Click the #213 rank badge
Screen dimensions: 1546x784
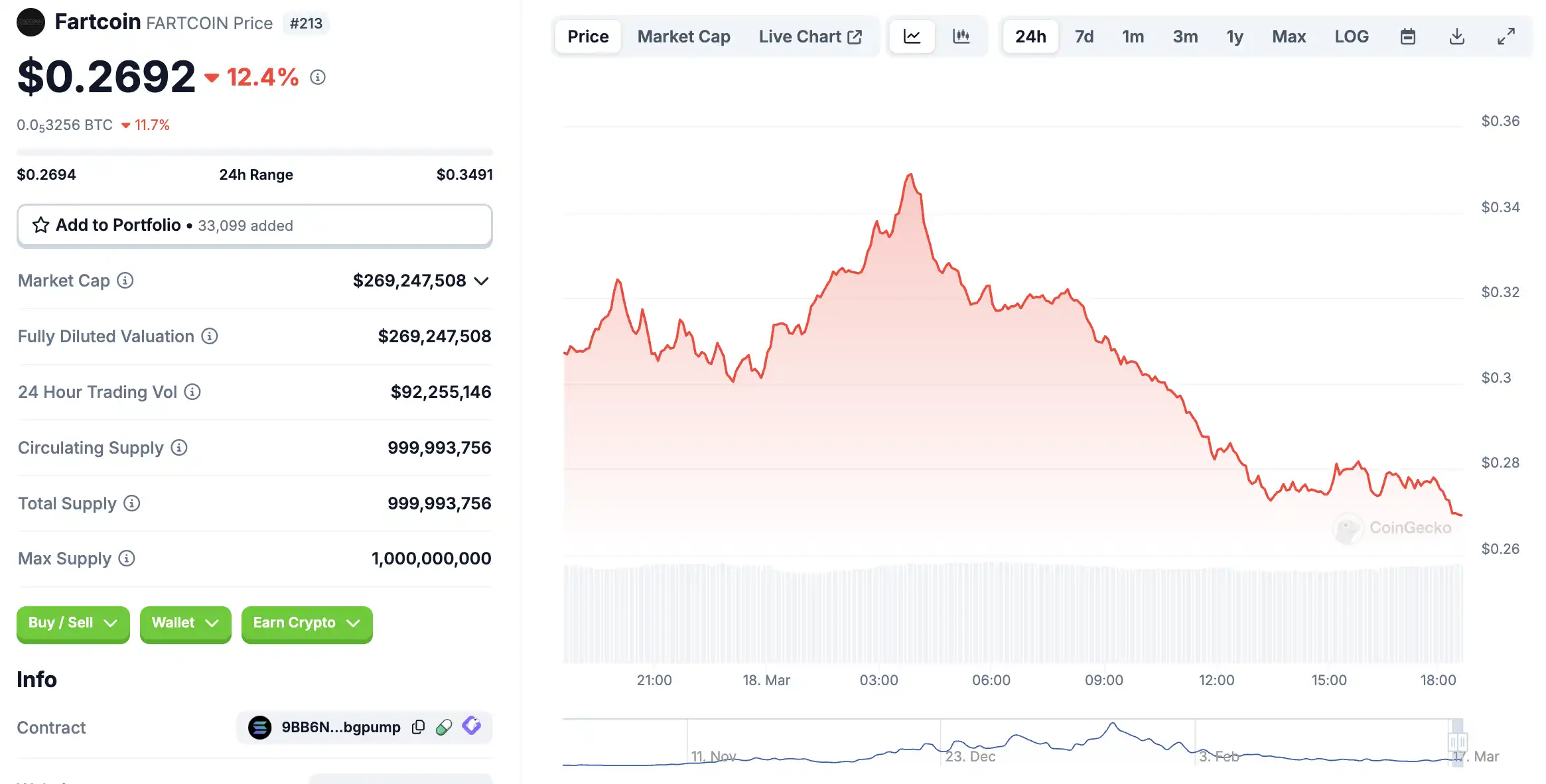pyautogui.click(x=306, y=23)
